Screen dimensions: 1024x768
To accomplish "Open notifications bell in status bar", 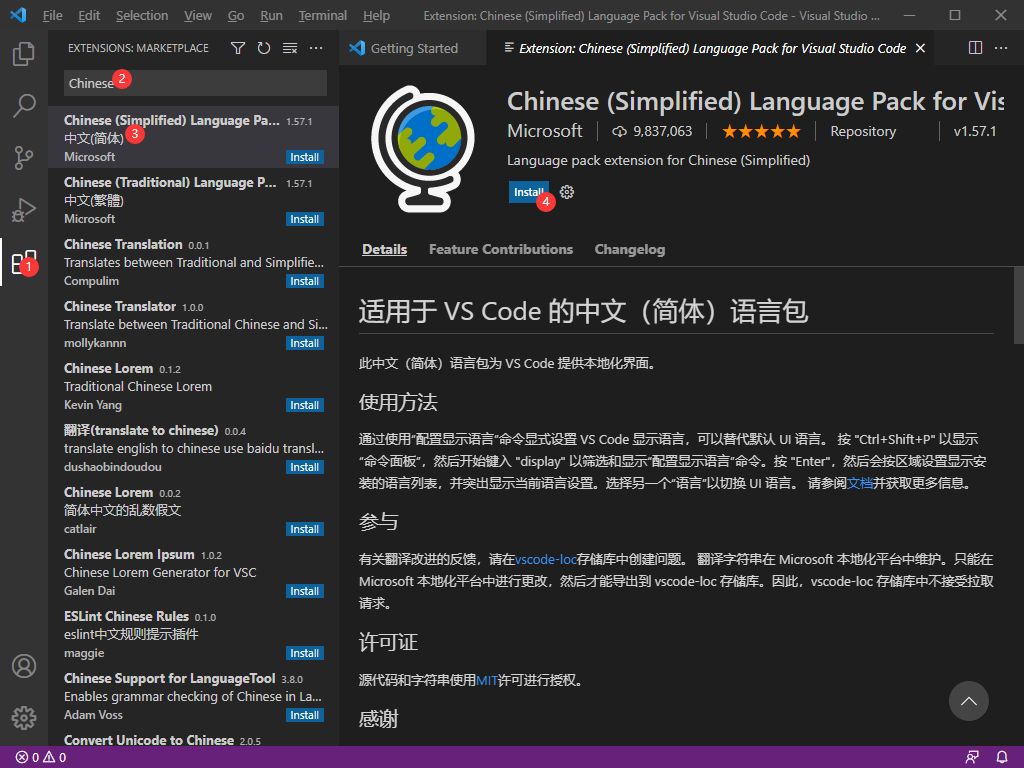I will [x=1002, y=758].
